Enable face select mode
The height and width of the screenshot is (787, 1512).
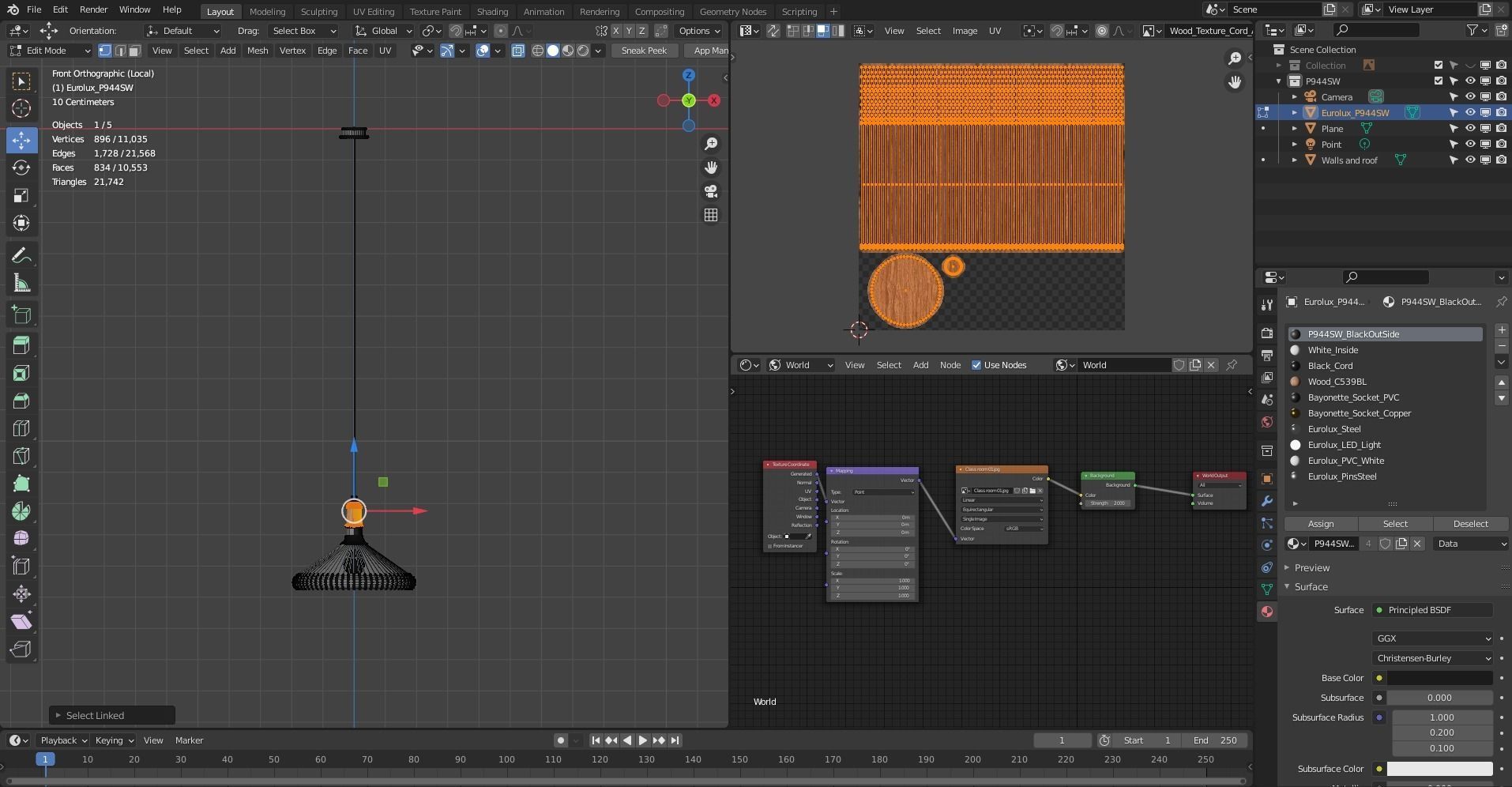point(134,51)
